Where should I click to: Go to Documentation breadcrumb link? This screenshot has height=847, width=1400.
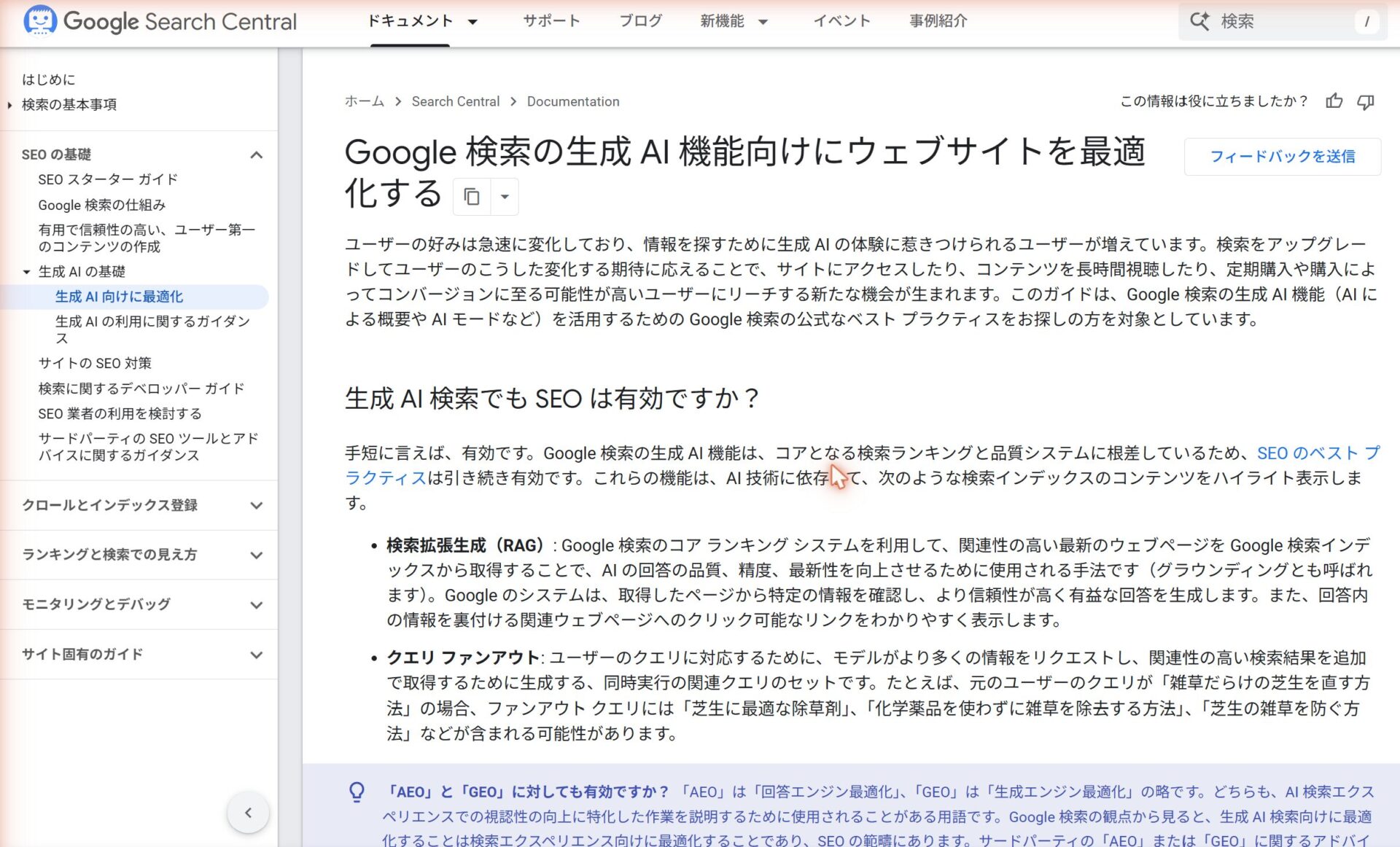pos(573,101)
